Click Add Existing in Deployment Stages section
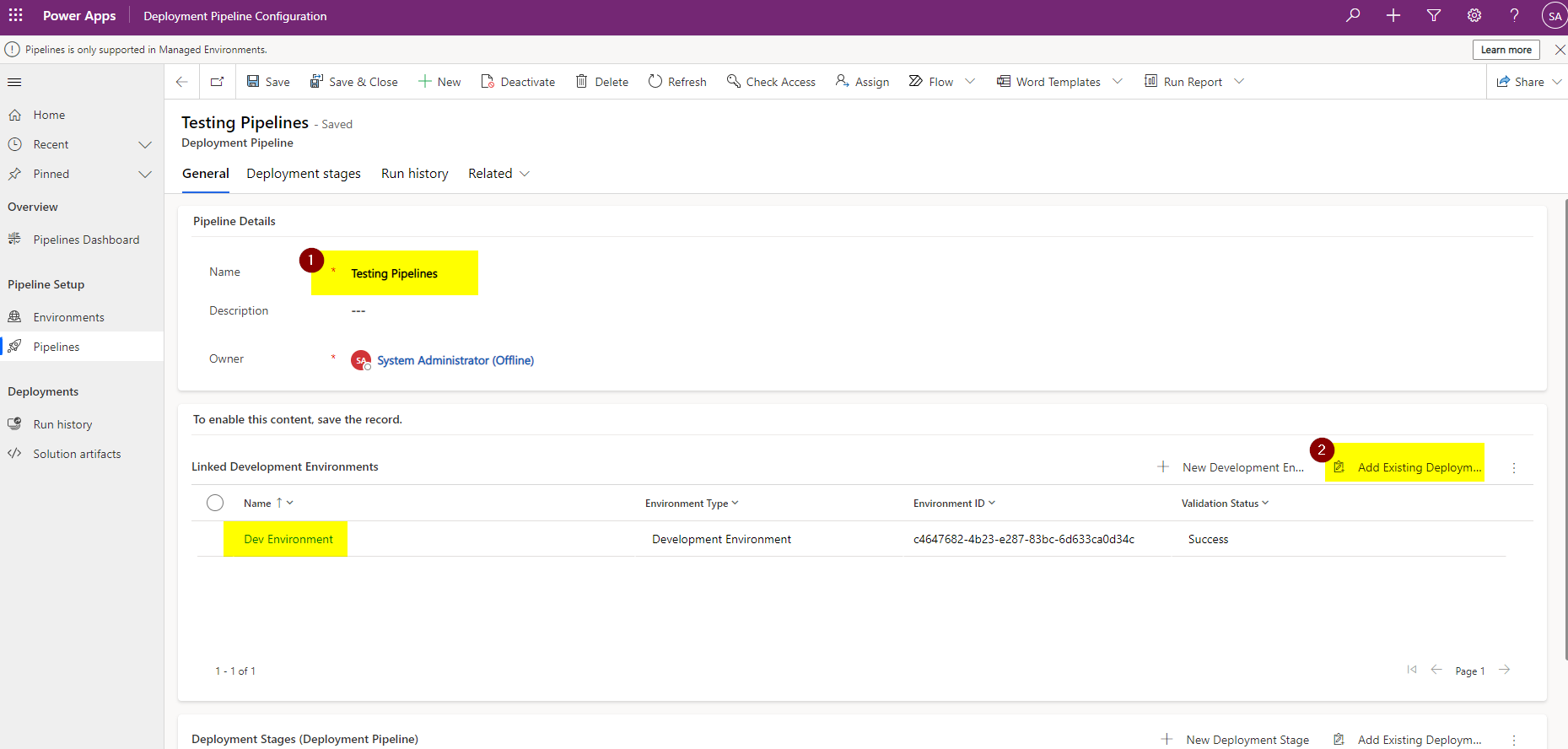The image size is (1568, 749). pos(1407,740)
